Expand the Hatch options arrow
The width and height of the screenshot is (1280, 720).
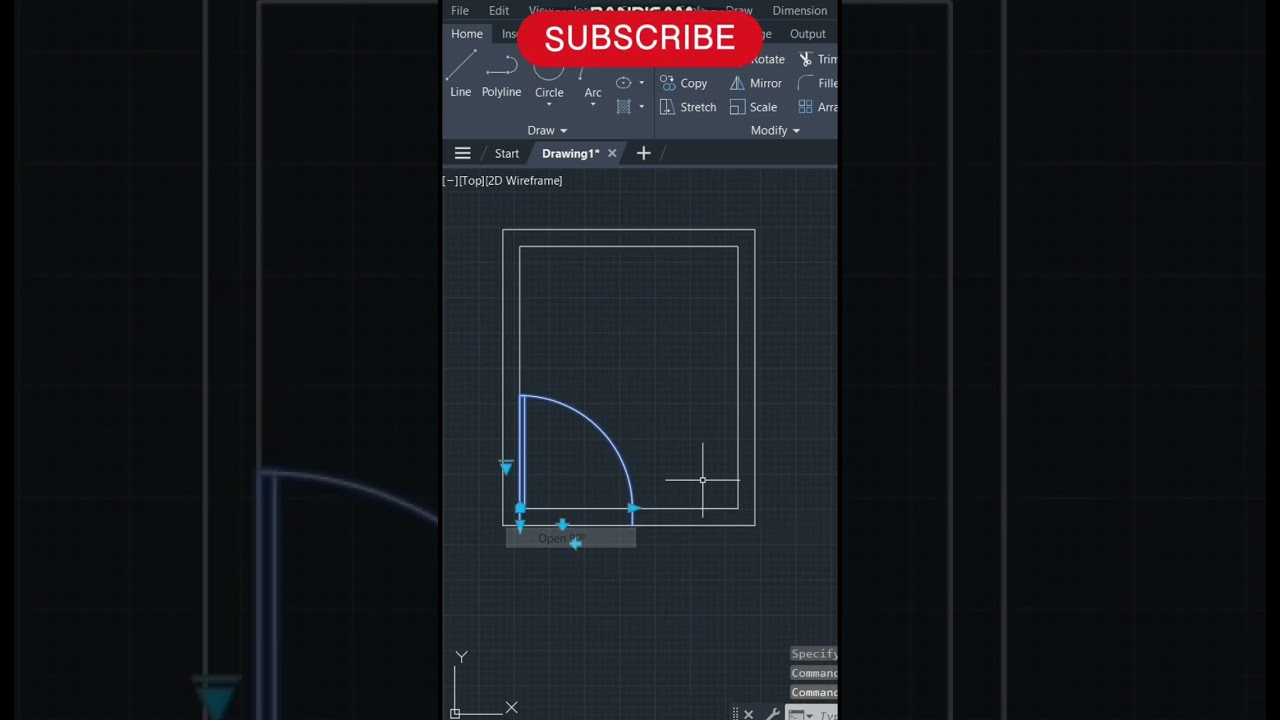641,107
